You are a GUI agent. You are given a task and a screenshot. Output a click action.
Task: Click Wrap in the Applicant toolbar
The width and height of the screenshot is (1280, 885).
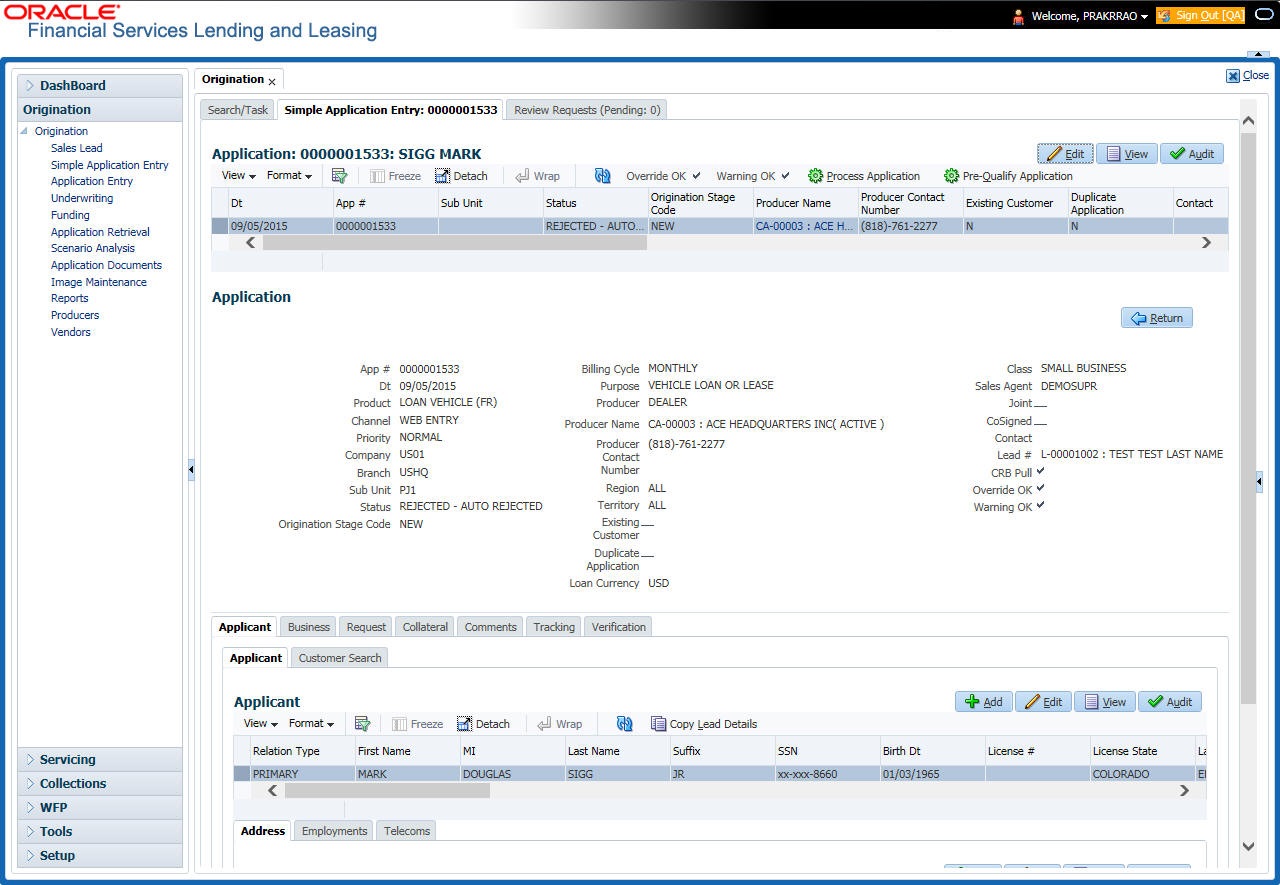(x=559, y=724)
